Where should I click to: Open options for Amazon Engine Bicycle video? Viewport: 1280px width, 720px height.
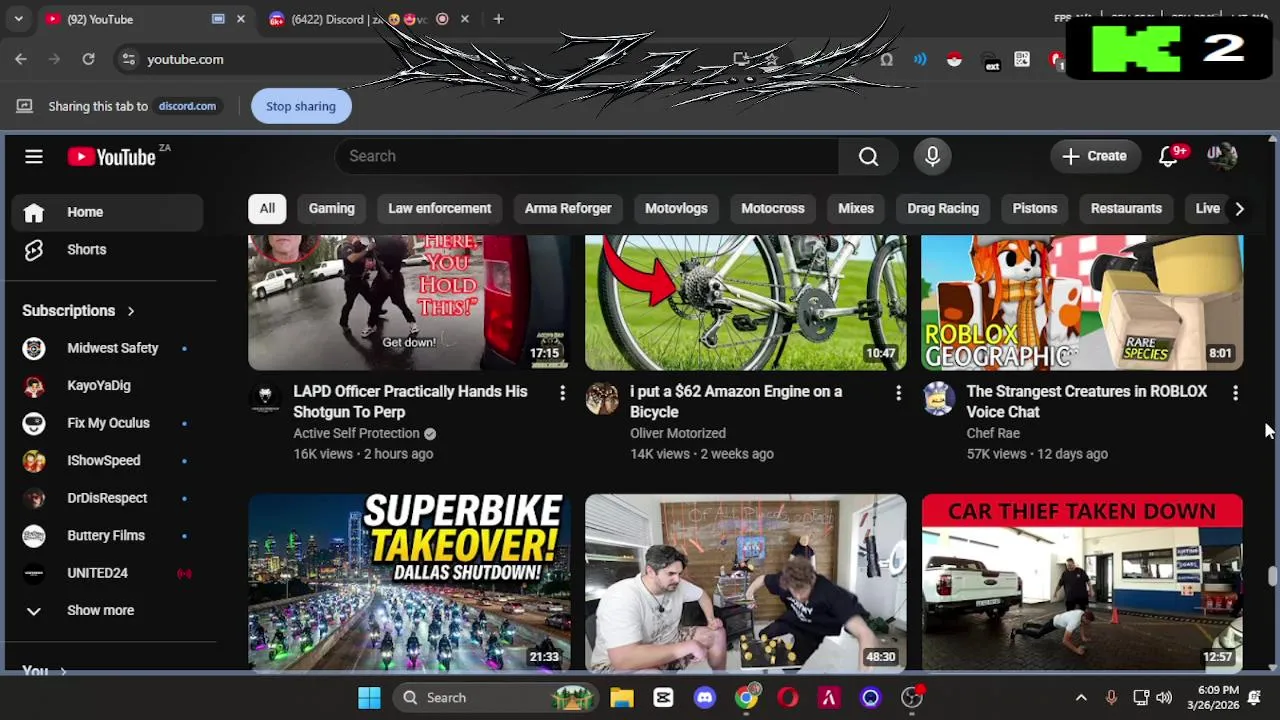pyautogui.click(x=898, y=394)
